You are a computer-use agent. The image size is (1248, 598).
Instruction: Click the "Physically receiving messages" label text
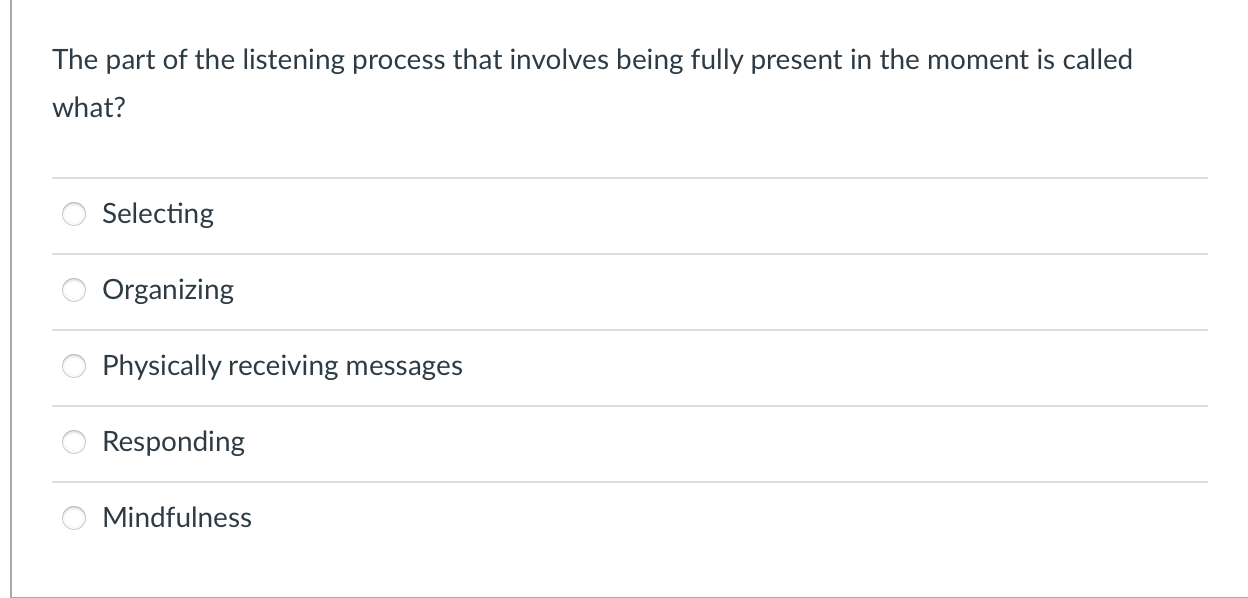[283, 366]
